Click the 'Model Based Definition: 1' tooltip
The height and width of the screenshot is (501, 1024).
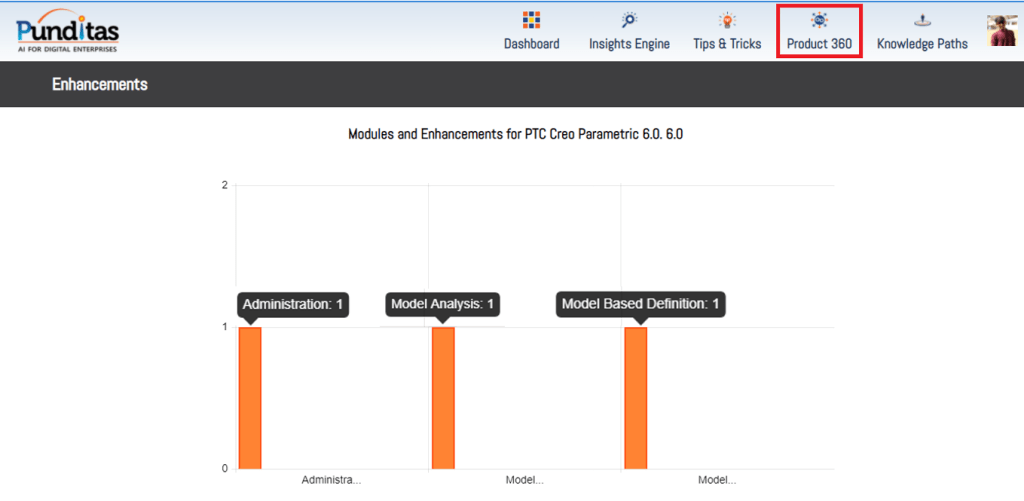[641, 304]
